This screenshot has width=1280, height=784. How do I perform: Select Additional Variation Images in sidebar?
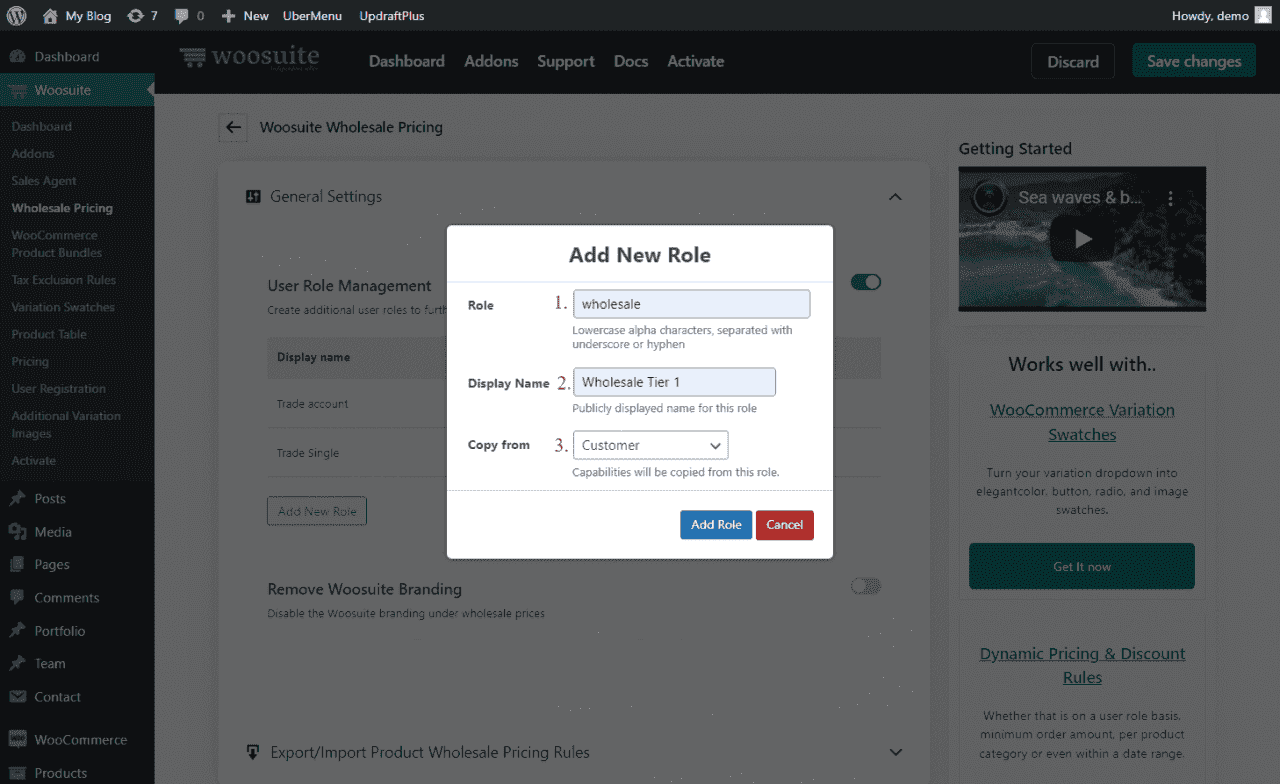click(x=66, y=424)
